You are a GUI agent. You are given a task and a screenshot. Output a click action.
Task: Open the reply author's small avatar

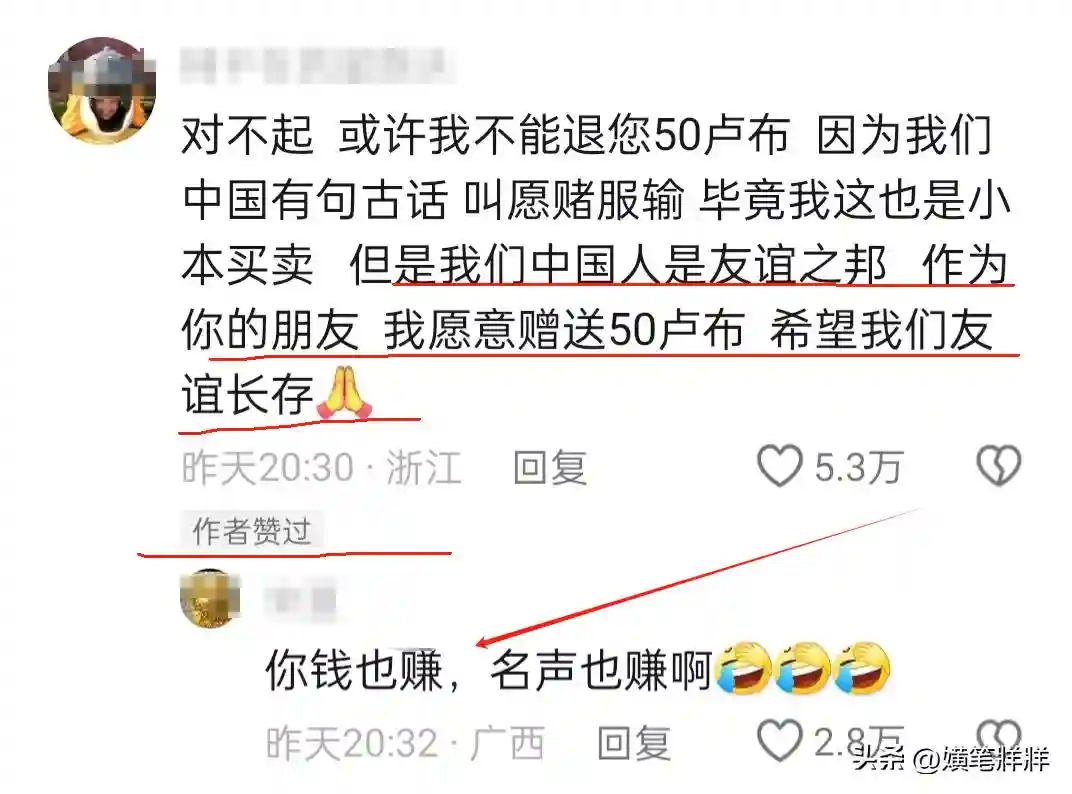pos(210,598)
